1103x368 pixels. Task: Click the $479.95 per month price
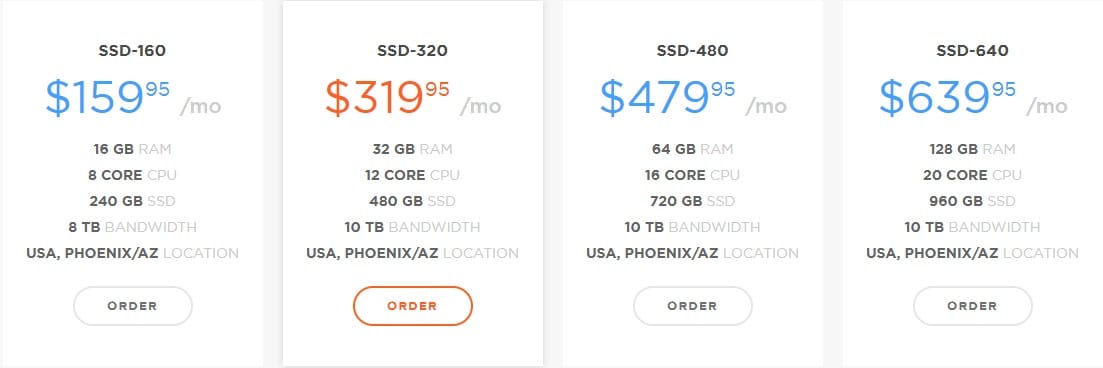click(x=693, y=98)
